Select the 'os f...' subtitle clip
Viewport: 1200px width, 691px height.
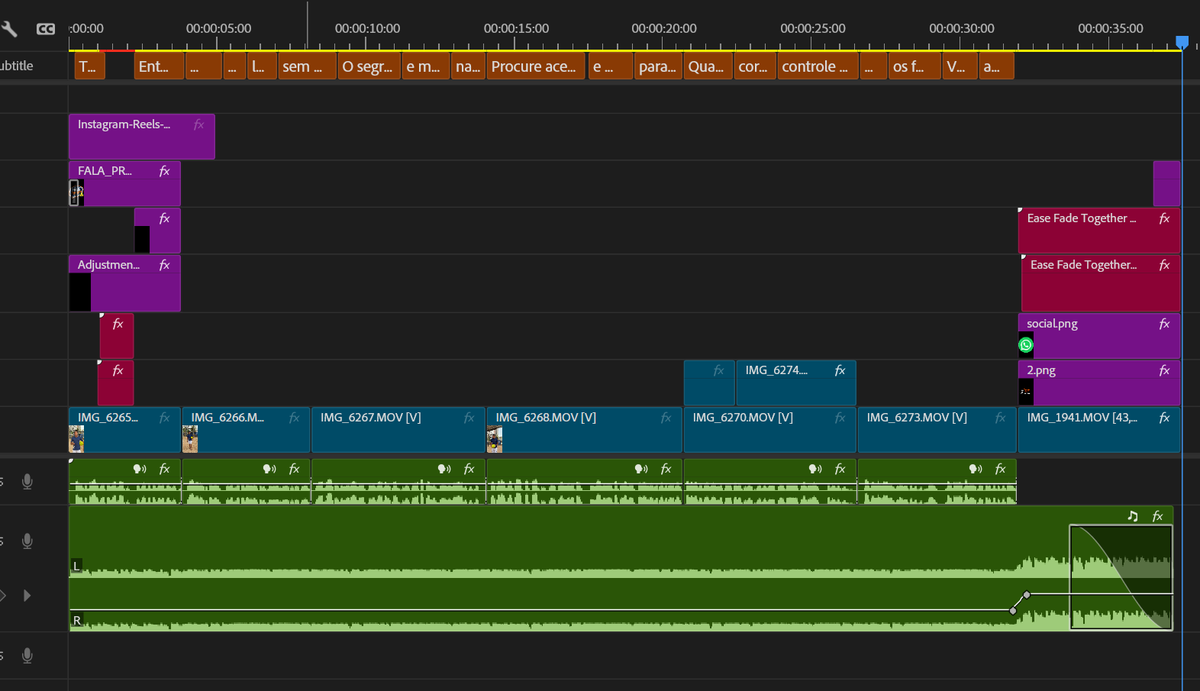915,66
